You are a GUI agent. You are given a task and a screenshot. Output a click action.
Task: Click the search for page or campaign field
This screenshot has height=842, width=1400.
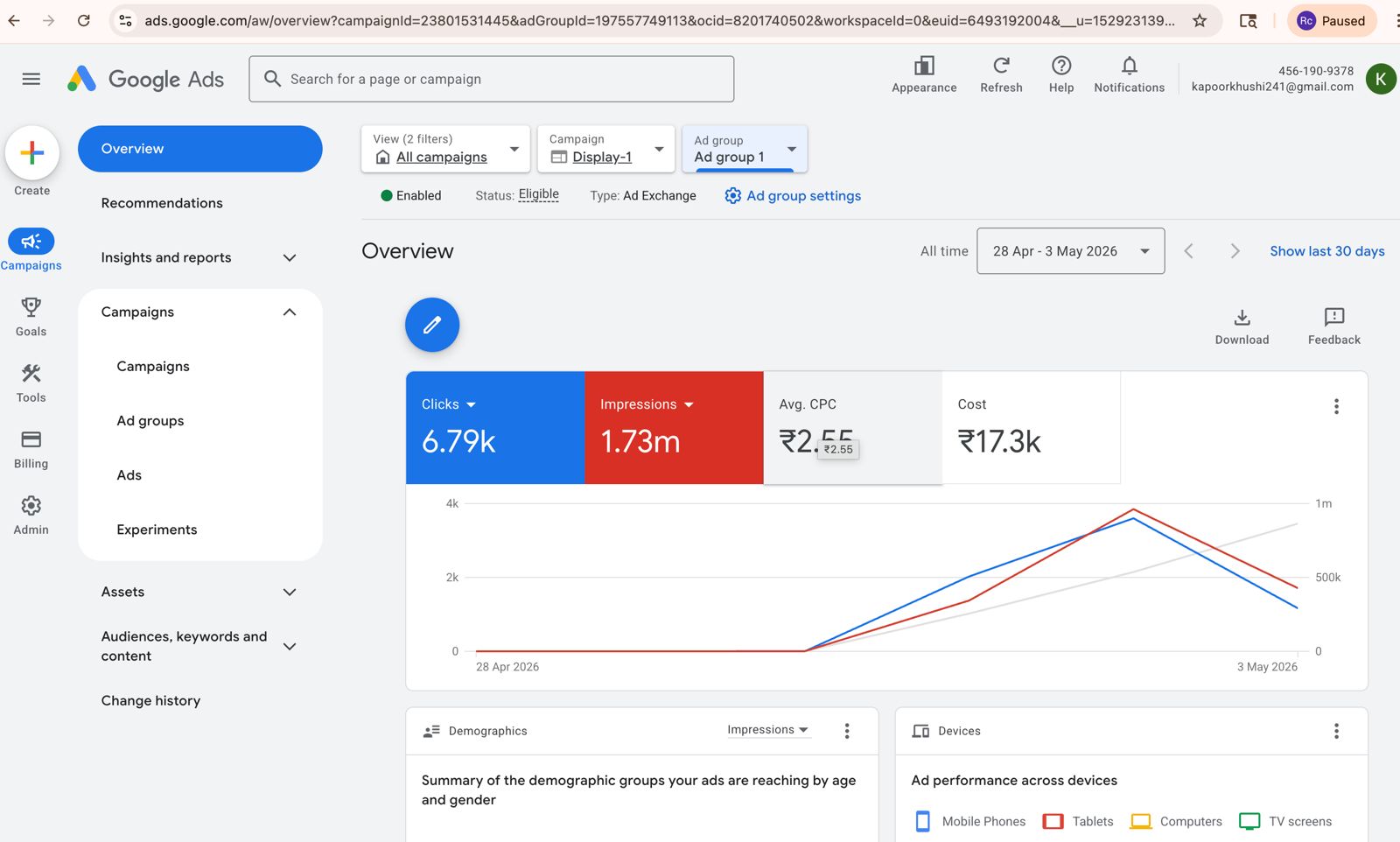(x=492, y=79)
